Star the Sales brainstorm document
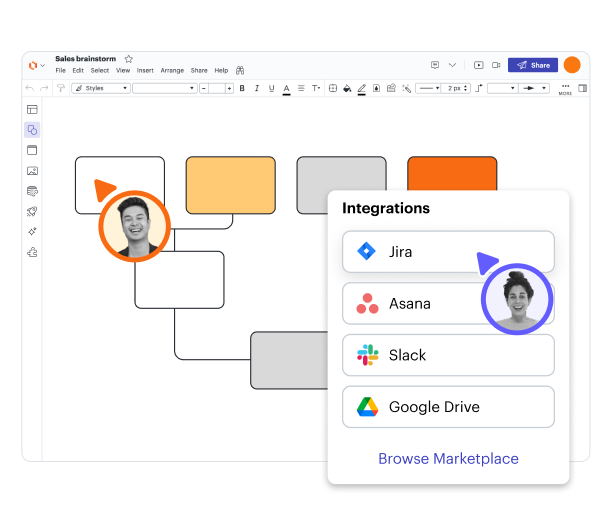The height and width of the screenshot is (509, 608). coord(129,59)
